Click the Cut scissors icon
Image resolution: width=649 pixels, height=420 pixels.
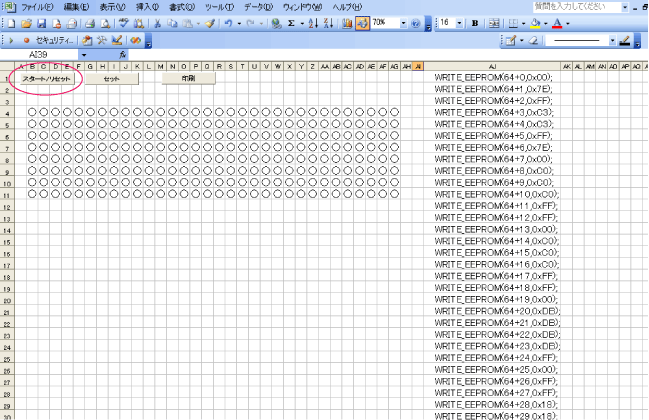(158, 22)
